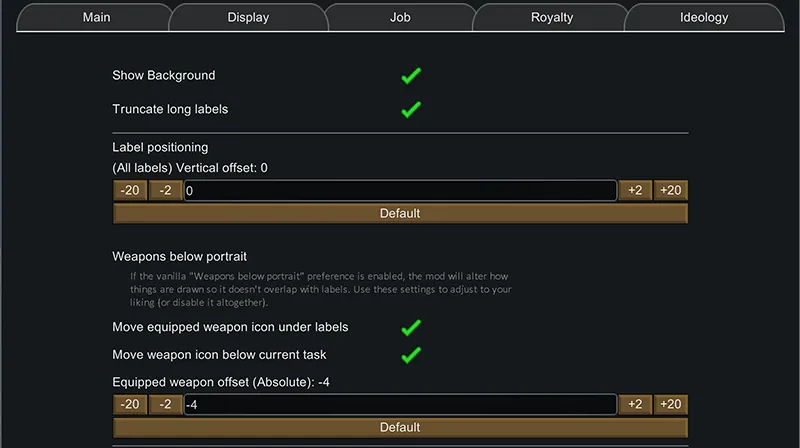Toggle the Show Background checkmark
Image resolution: width=800 pixels, height=448 pixels.
pyautogui.click(x=411, y=76)
